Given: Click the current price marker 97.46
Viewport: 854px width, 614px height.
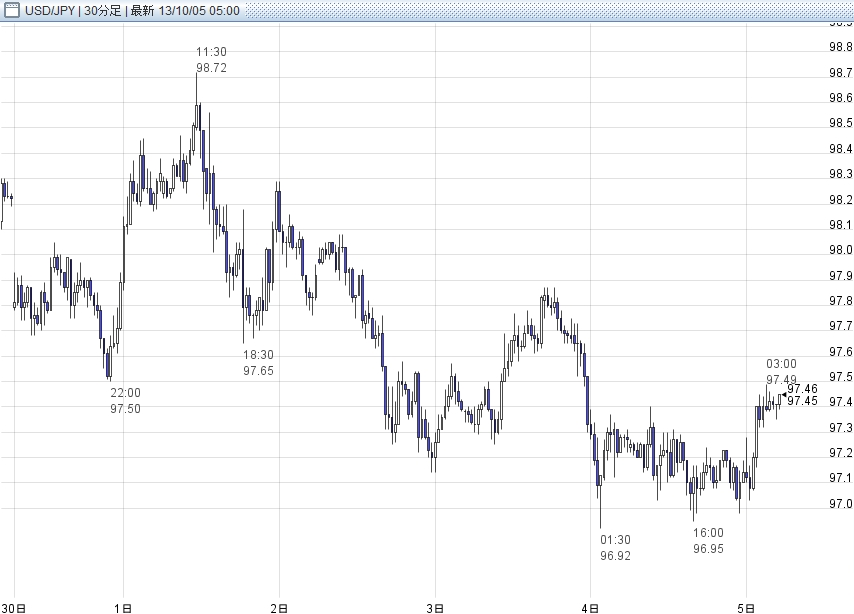Looking at the screenshot, I should 801,389.
